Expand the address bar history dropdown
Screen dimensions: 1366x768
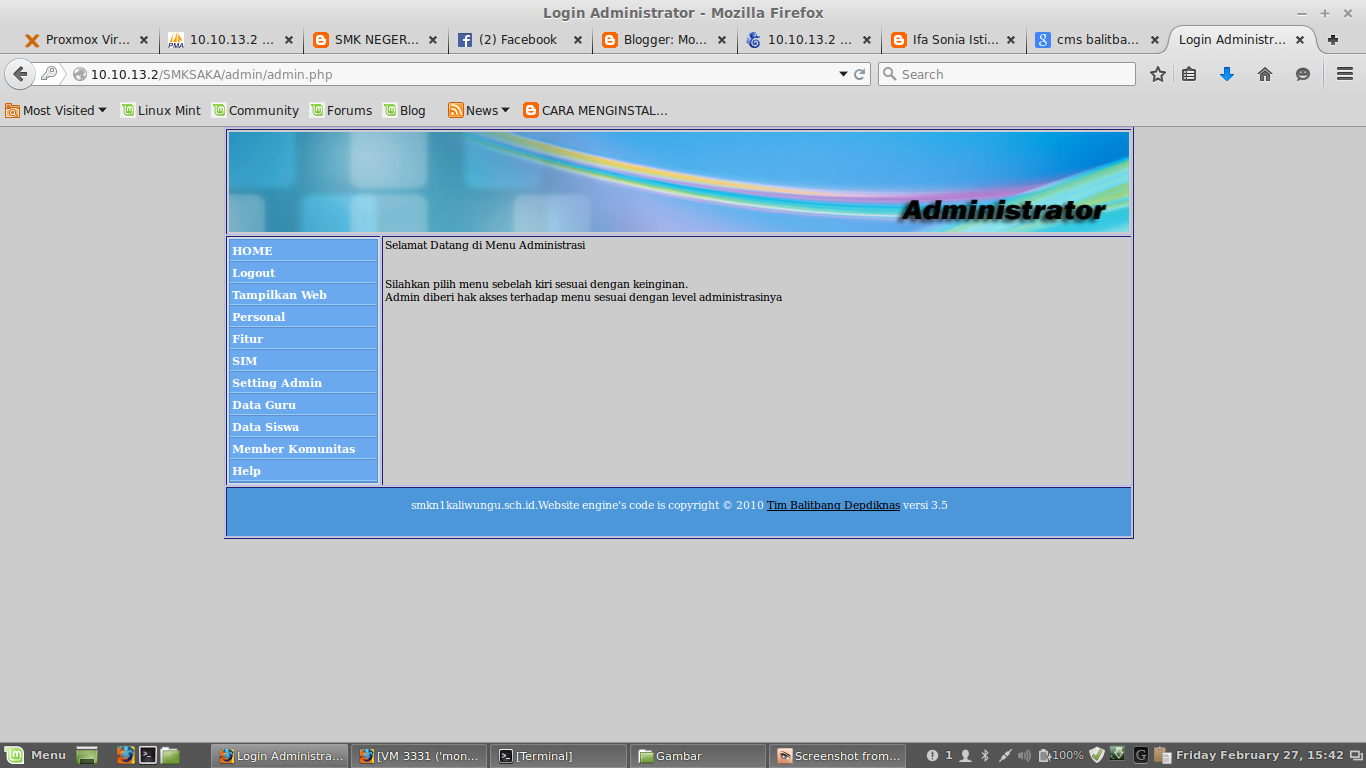point(843,73)
